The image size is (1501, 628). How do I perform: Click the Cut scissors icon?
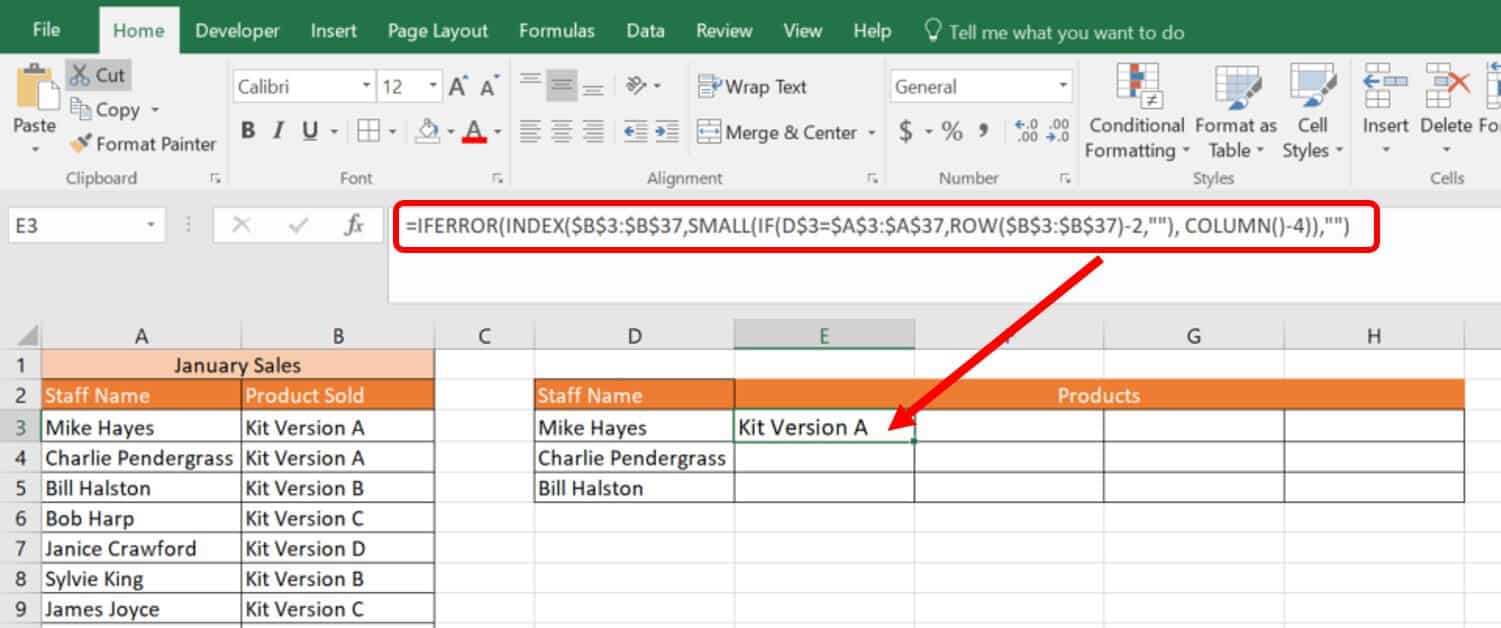click(x=80, y=75)
